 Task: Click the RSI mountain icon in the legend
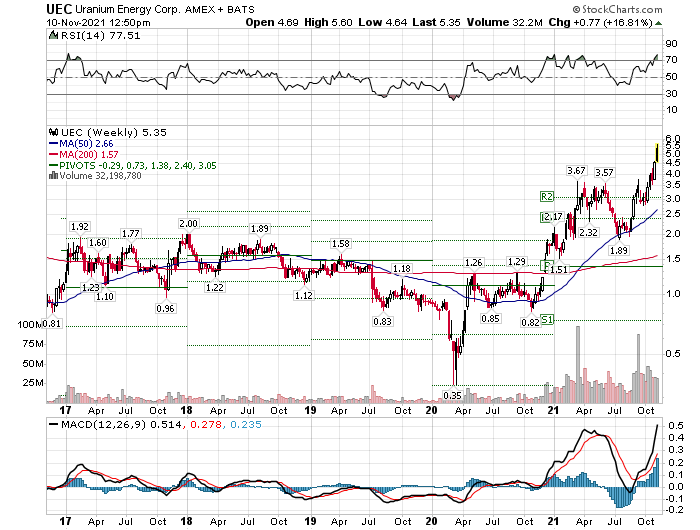pos(53,35)
